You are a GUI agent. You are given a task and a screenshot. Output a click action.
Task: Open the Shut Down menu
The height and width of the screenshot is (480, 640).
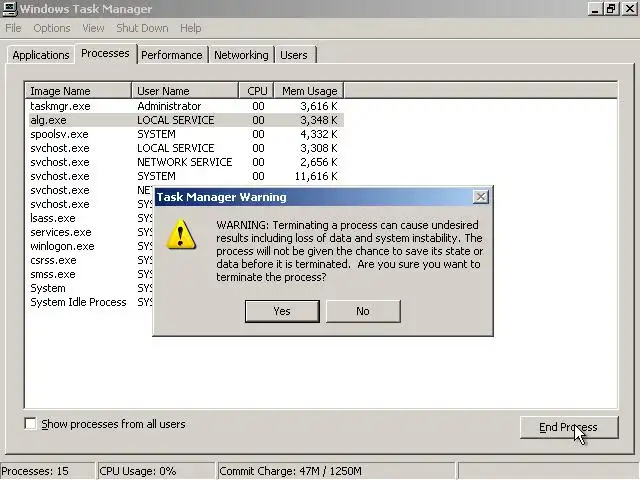tap(142, 28)
